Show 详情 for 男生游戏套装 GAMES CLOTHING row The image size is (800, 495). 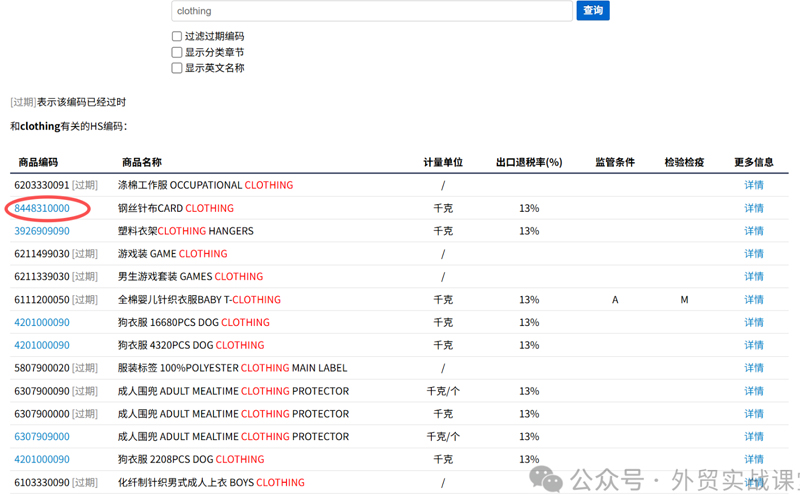coord(753,276)
